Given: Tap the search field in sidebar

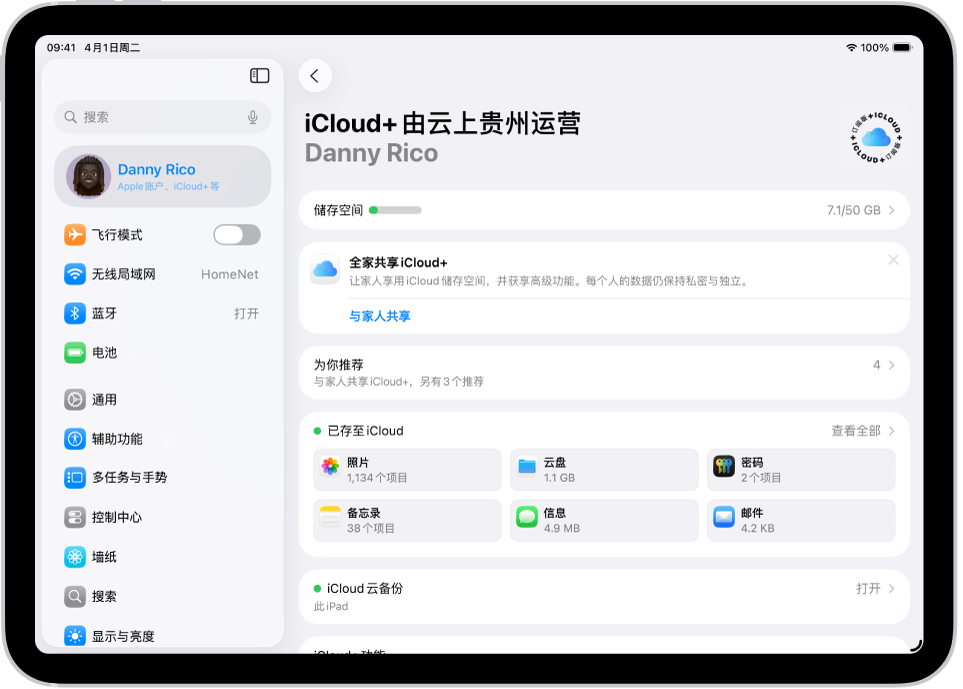Looking at the screenshot, I should click(150, 117).
